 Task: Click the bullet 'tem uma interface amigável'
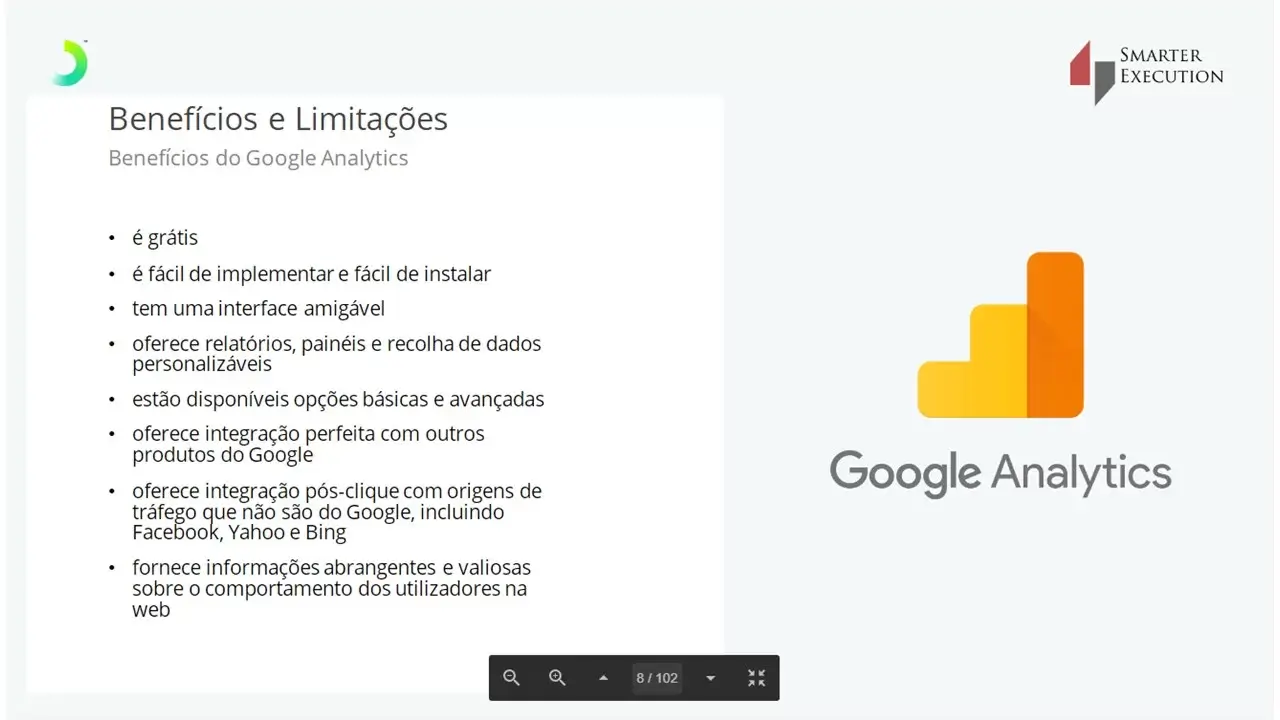258,308
